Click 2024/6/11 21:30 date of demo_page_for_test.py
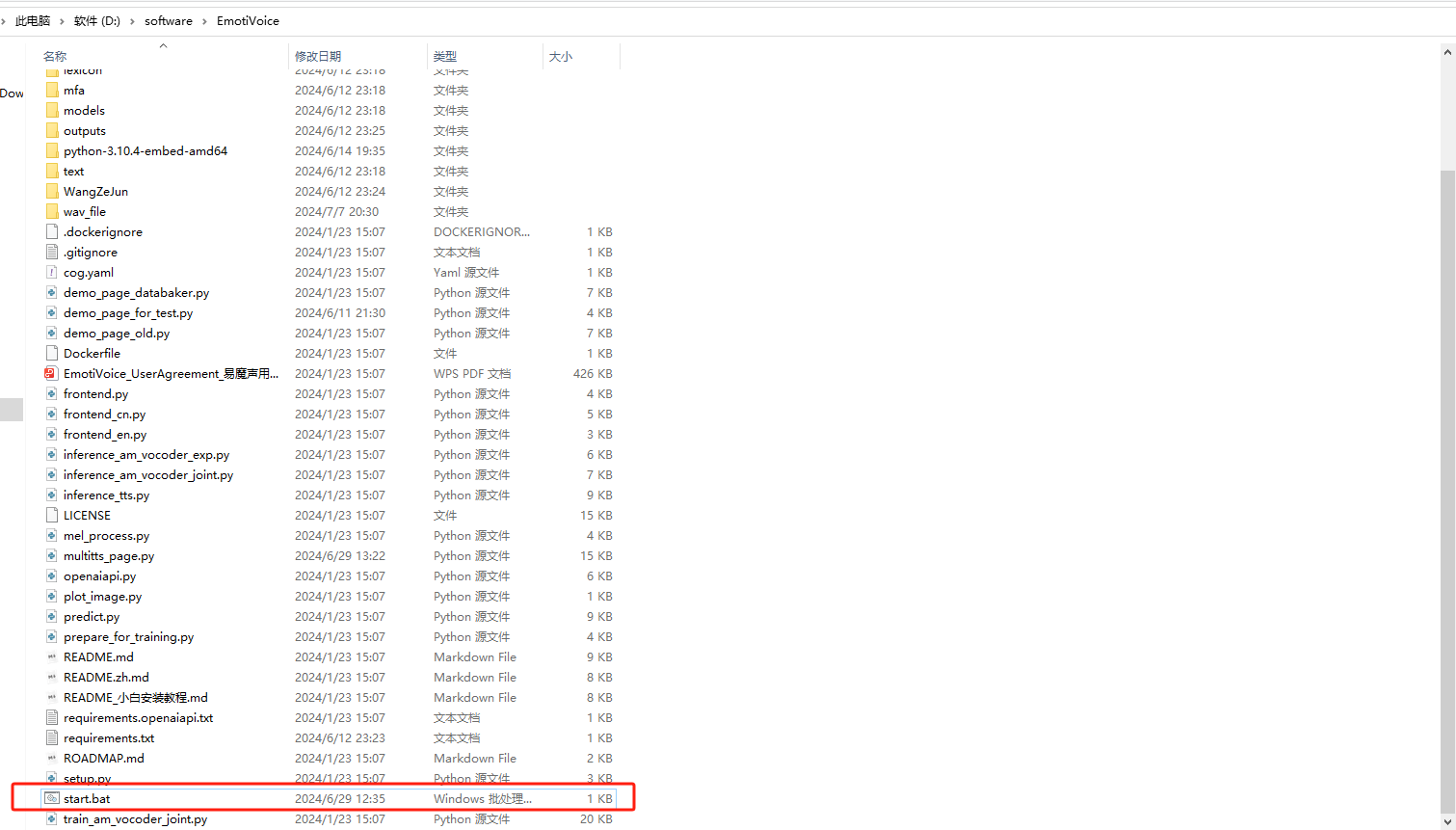1456x830 pixels. click(340, 313)
